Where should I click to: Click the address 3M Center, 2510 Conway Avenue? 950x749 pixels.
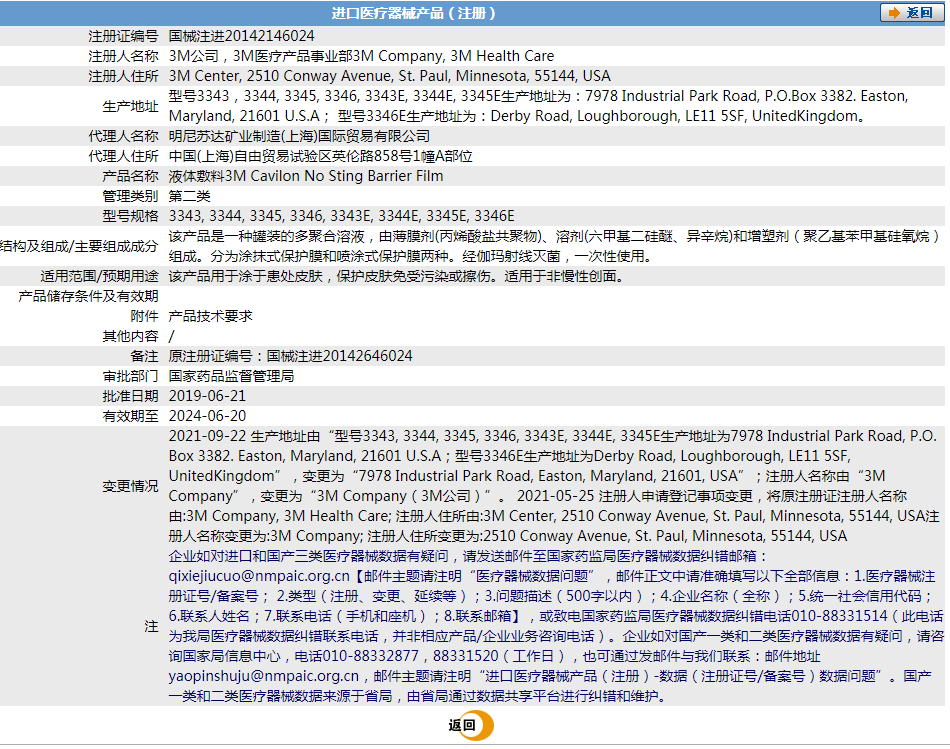280,76
